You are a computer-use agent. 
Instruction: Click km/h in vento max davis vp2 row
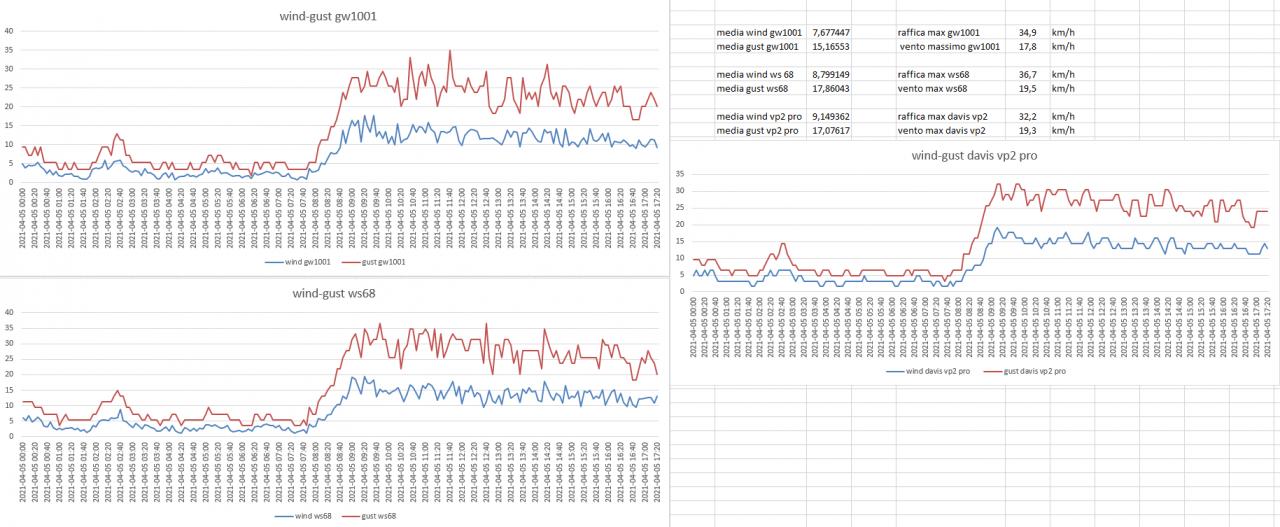pos(1063,130)
